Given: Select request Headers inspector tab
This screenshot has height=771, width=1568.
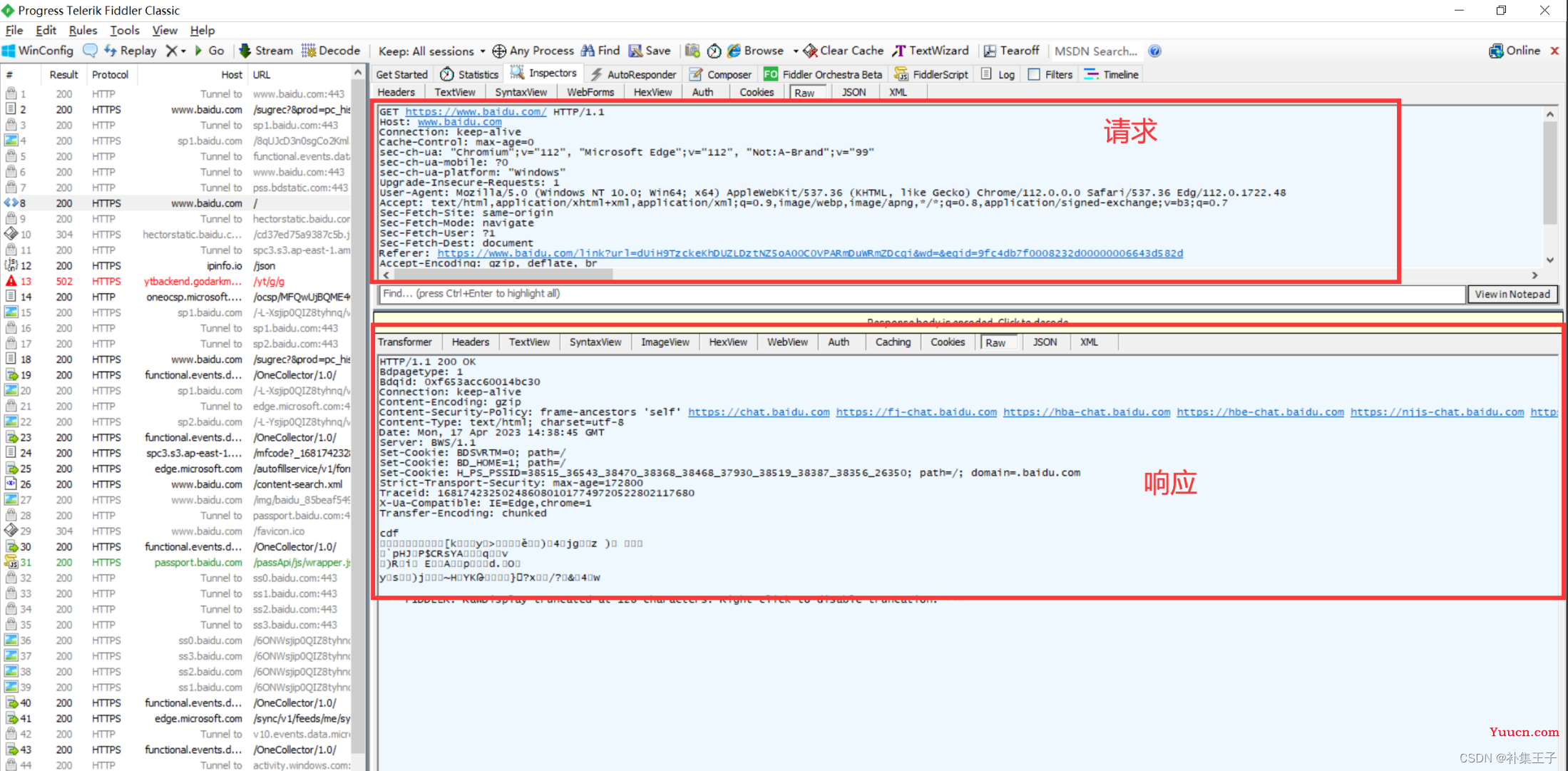Looking at the screenshot, I should tap(396, 92).
